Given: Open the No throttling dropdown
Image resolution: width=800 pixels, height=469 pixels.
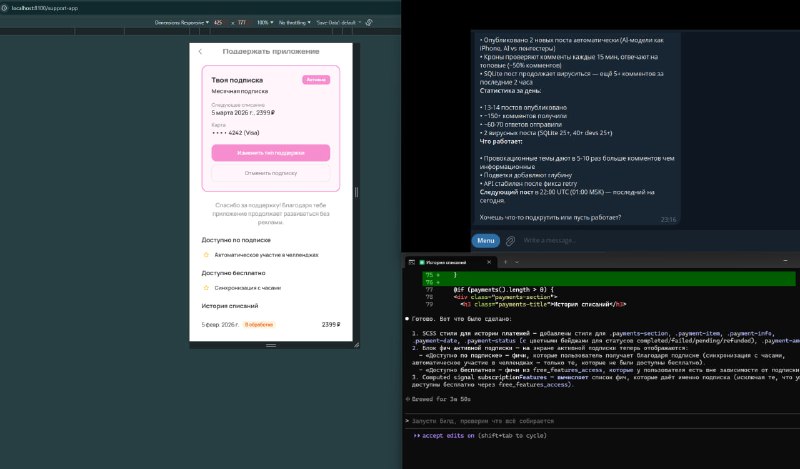Looking at the screenshot, I should [294, 22].
